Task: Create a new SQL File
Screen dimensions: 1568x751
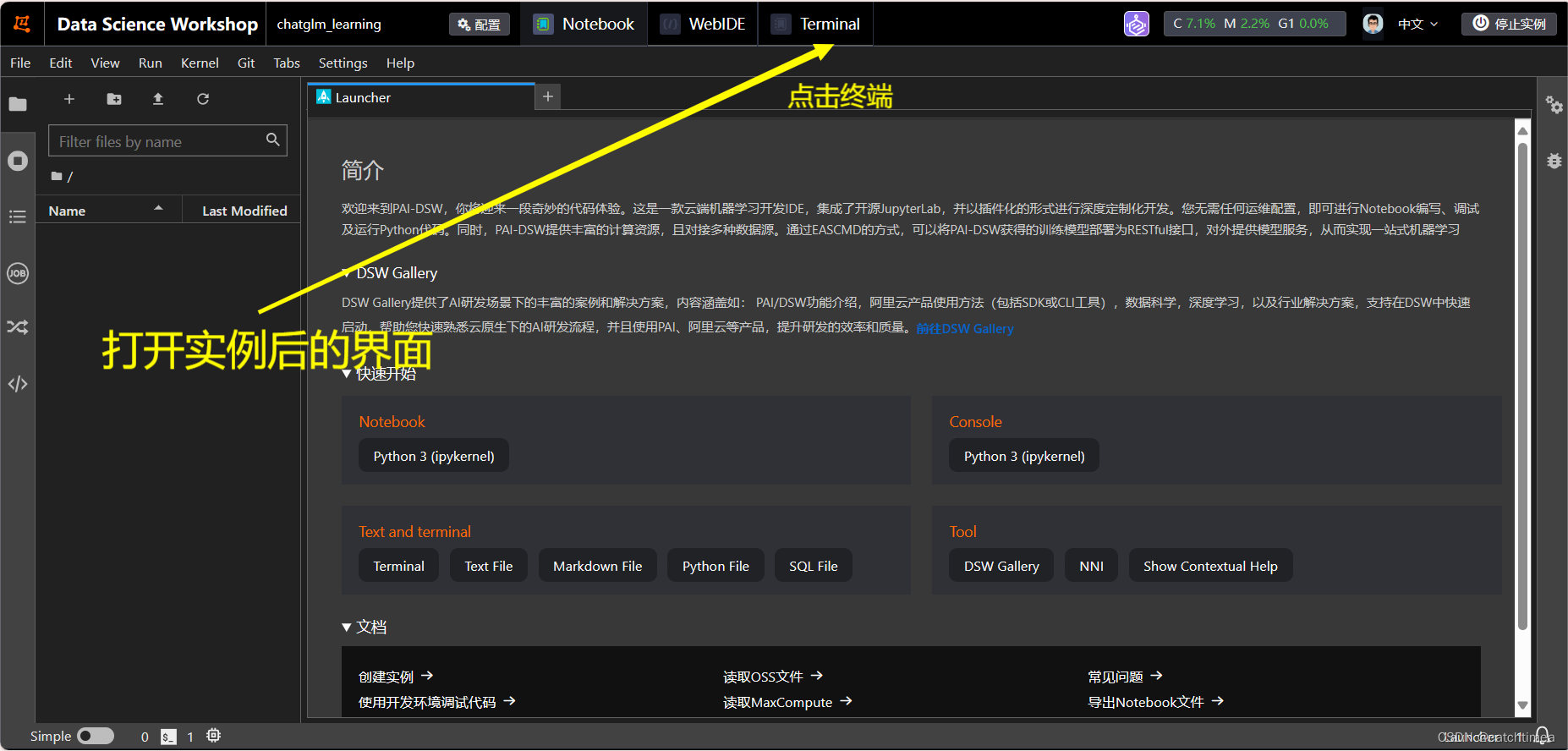Action: (814, 566)
